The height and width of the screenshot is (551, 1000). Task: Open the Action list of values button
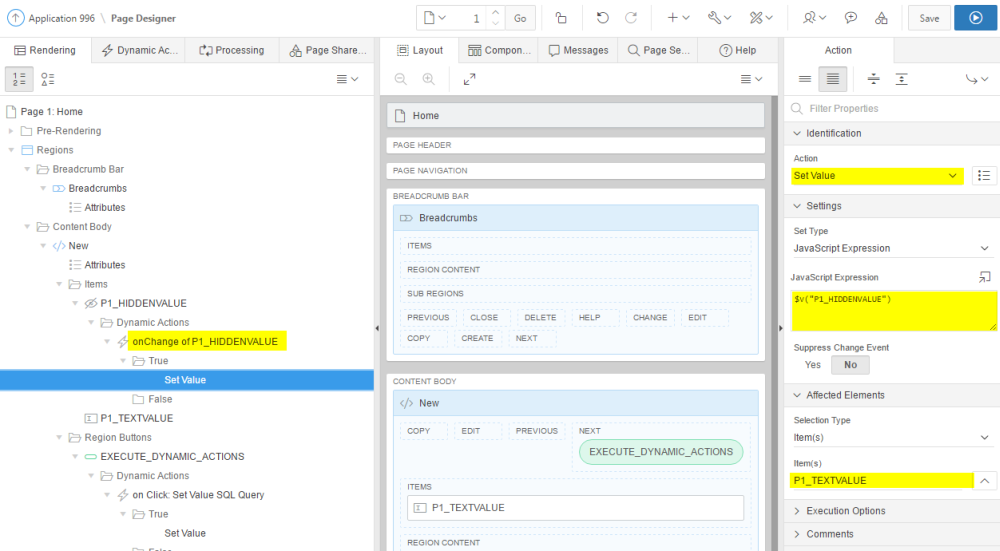click(x=984, y=175)
